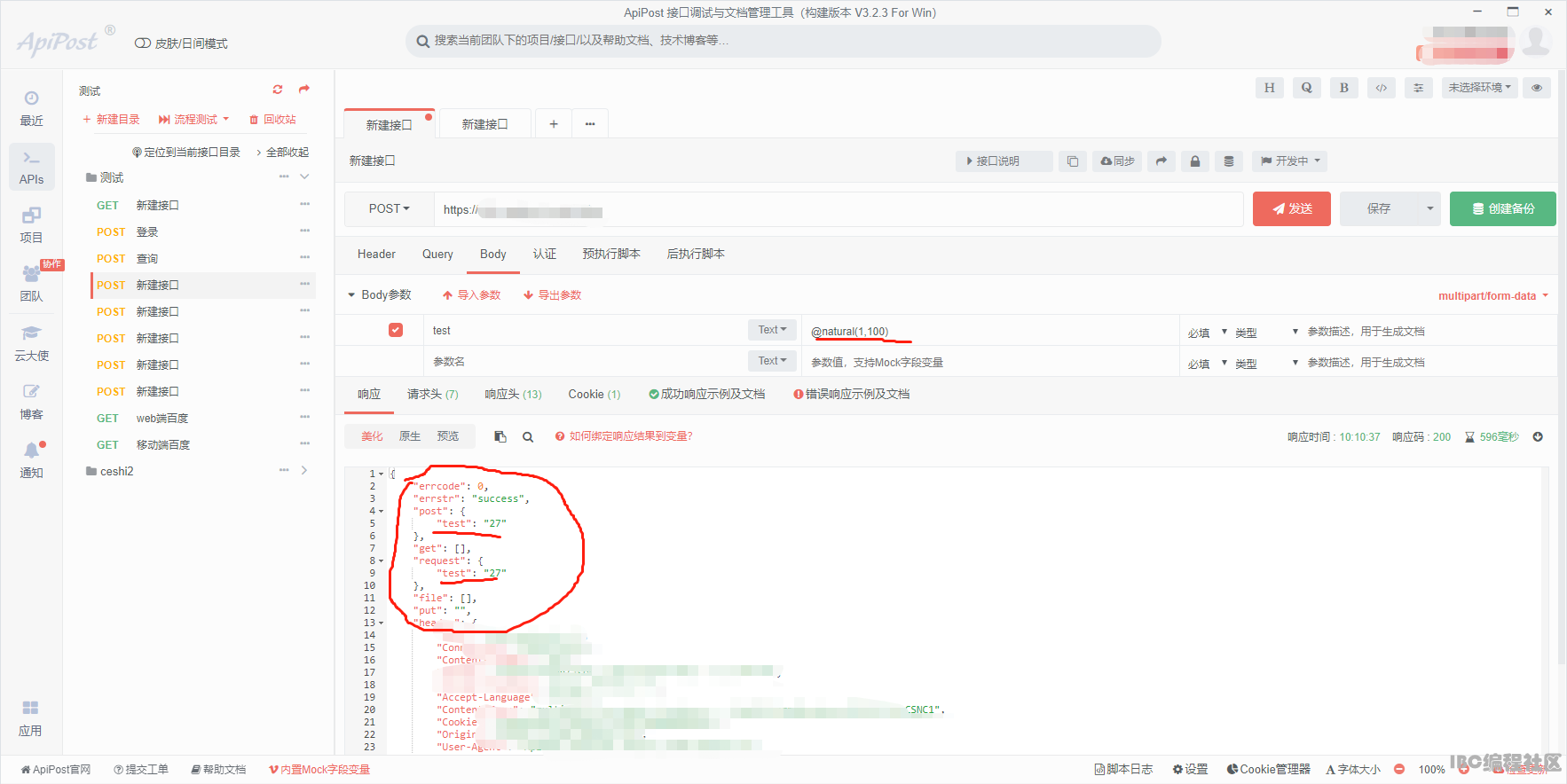This screenshot has height=784, width=1567.
Task: Open the 云大使 sidebar icon
Action: point(31,343)
